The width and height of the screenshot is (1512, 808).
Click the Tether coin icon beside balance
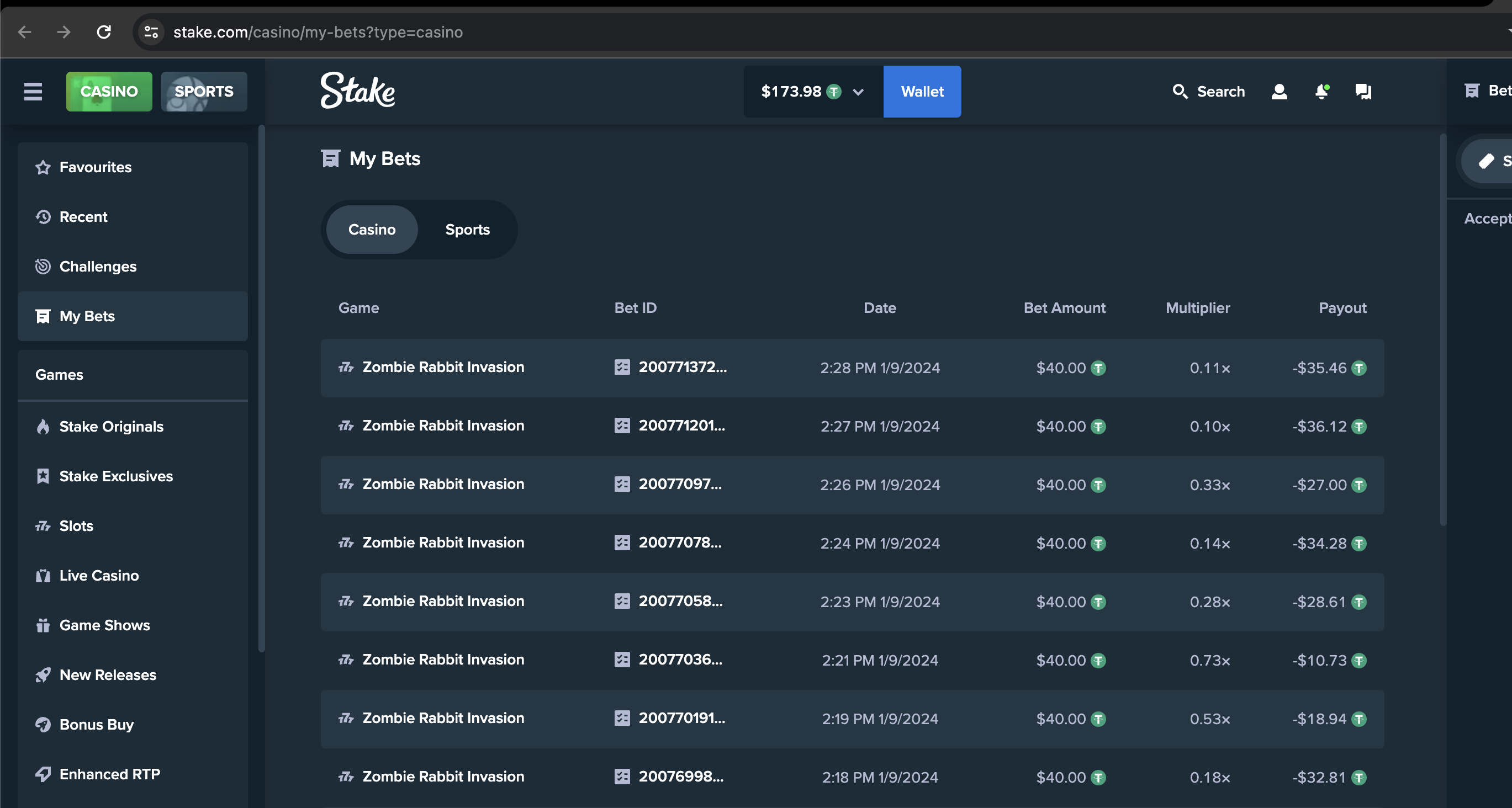tap(833, 92)
